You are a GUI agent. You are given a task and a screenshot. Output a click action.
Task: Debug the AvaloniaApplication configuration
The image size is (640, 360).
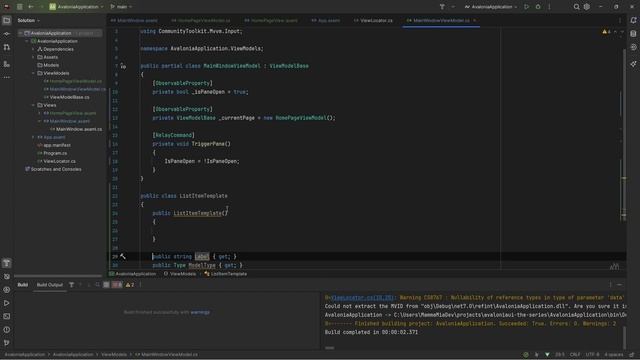tap(538, 7)
